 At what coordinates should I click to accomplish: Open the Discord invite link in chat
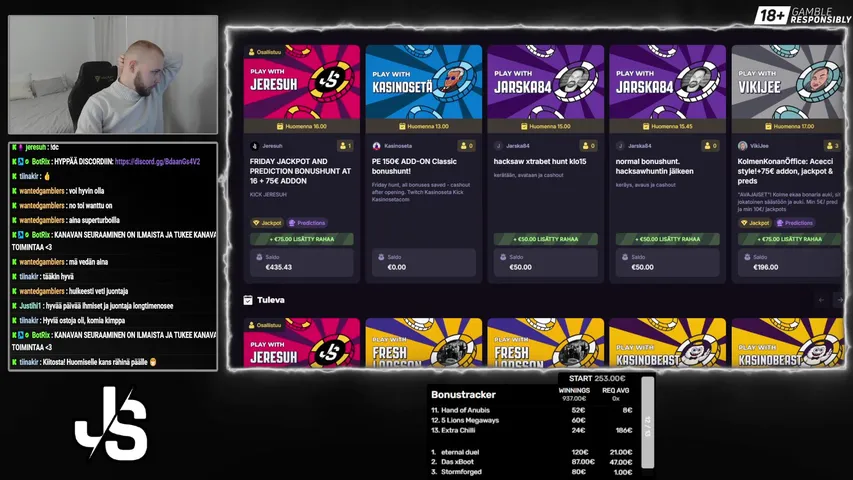pyautogui.click(x=157, y=162)
